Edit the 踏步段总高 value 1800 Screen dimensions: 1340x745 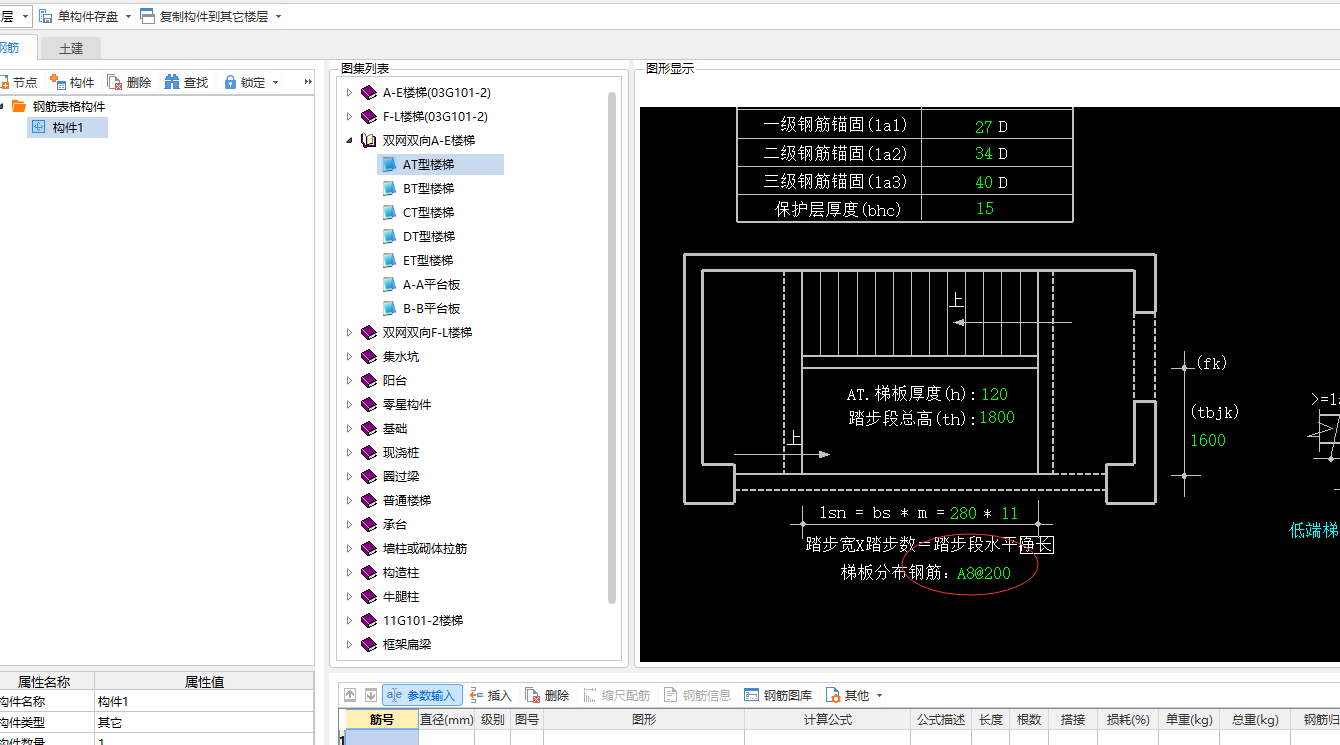[x=996, y=418]
